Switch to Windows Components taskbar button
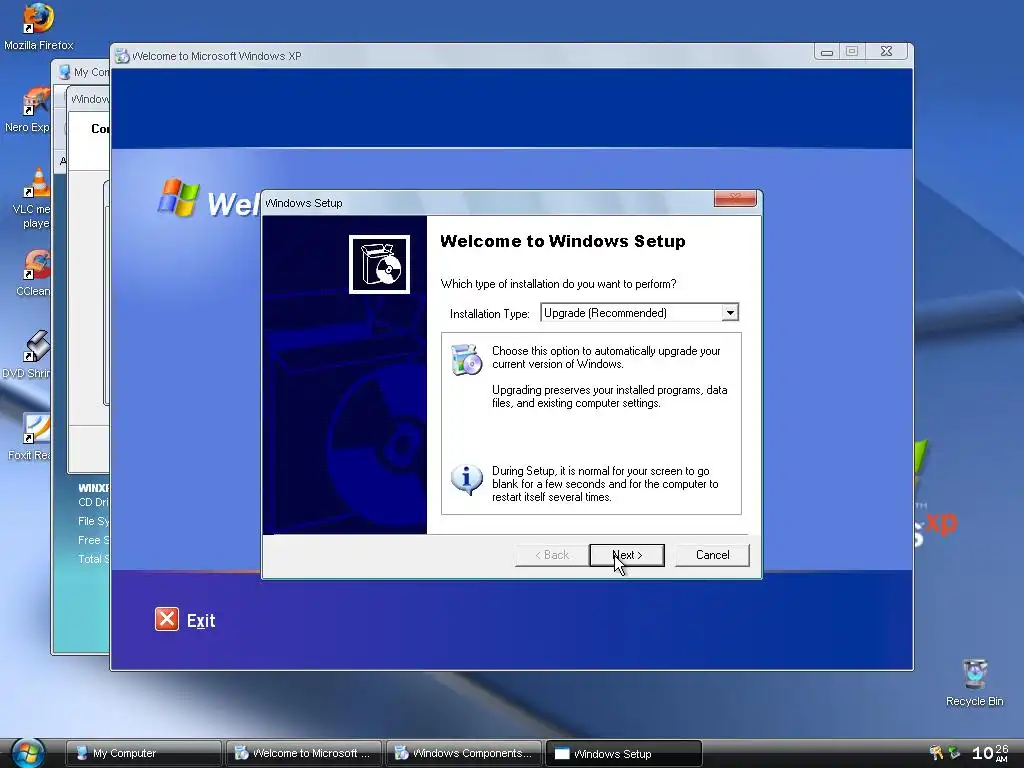This screenshot has width=1024, height=768. coord(464,753)
